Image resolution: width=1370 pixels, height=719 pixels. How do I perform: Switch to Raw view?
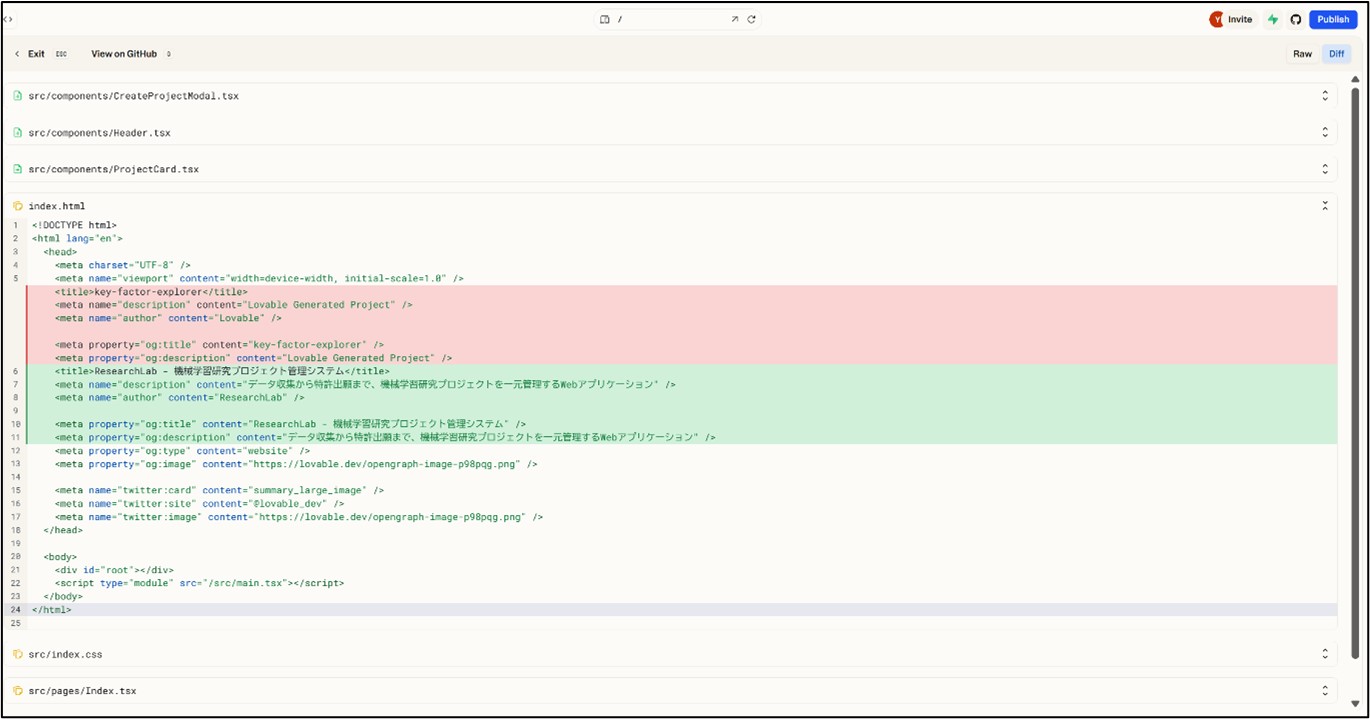[x=1302, y=54]
